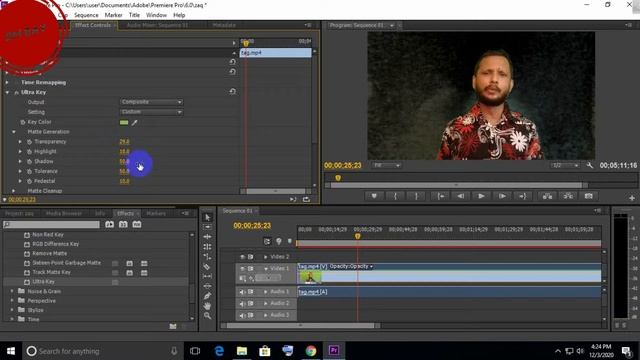
Task: Toggle the Ultra Key fx enable switch
Action: pos(16,93)
